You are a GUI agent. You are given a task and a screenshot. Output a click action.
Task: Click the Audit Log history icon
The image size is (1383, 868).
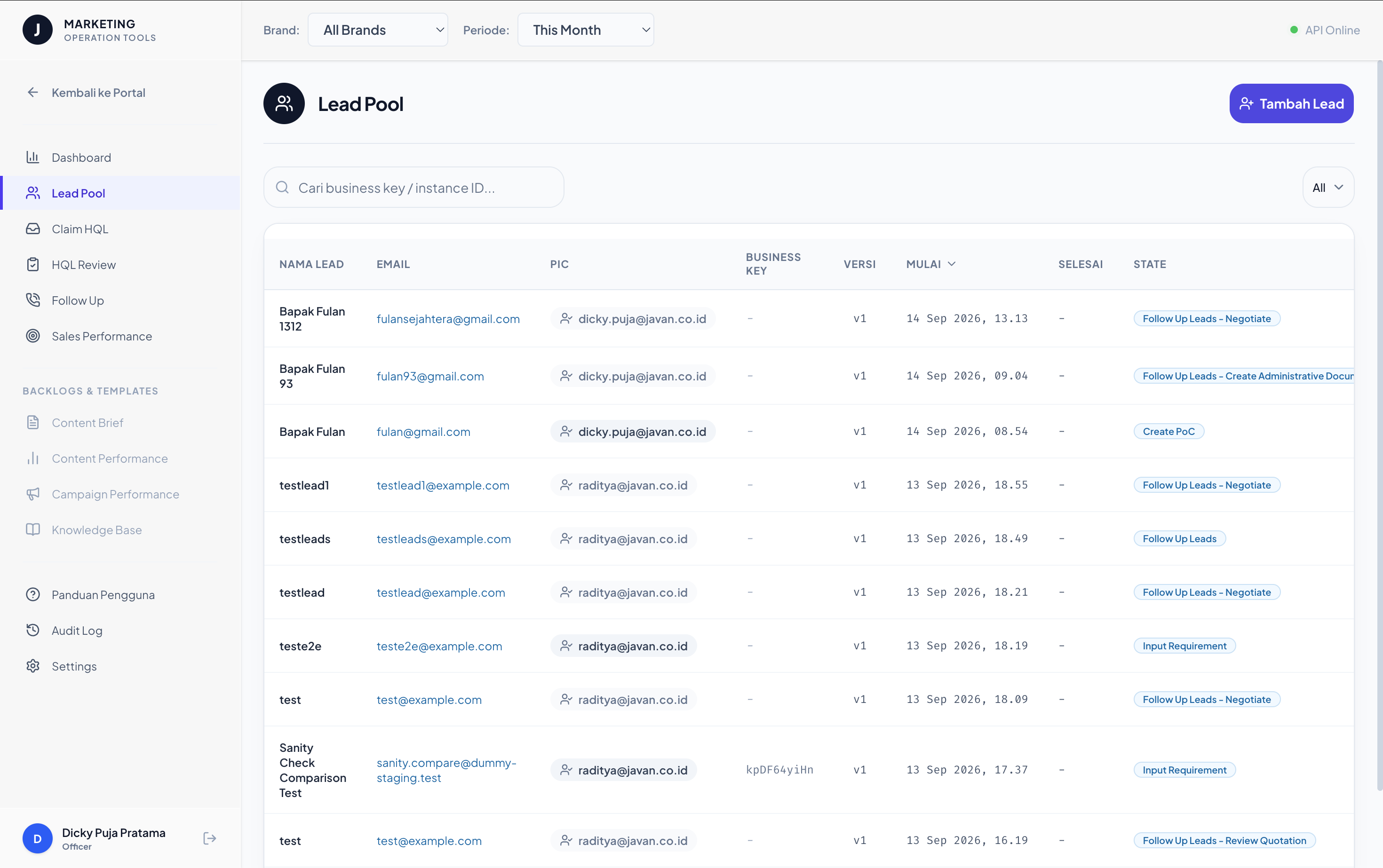pyautogui.click(x=33, y=630)
